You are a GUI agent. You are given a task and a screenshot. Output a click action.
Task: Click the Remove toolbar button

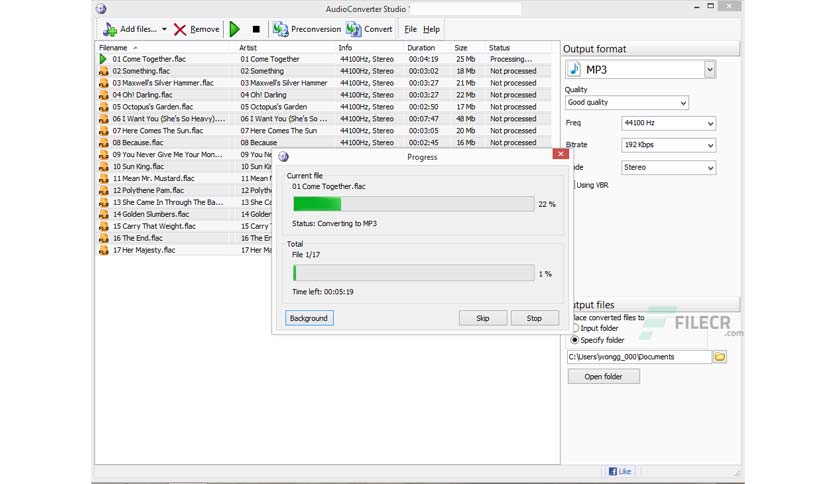click(x=197, y=29)
